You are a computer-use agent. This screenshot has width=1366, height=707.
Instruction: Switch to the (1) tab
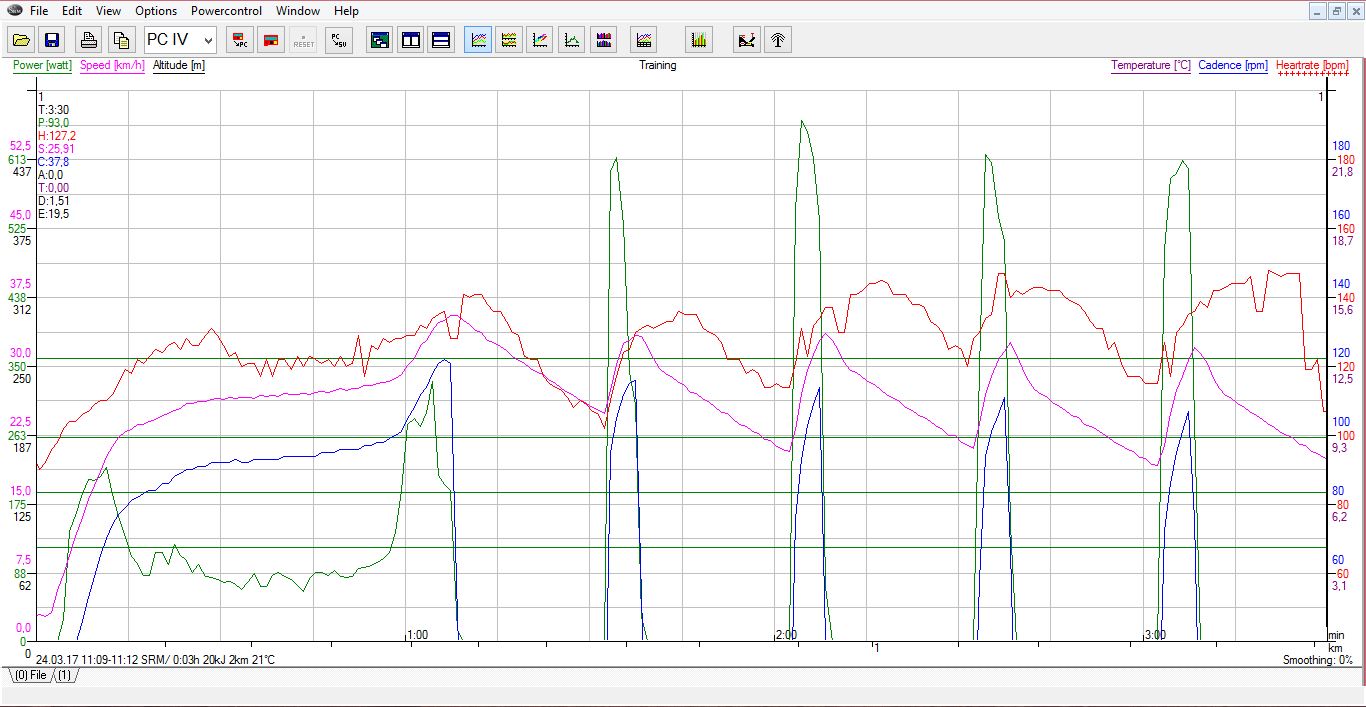coord(64,675)
